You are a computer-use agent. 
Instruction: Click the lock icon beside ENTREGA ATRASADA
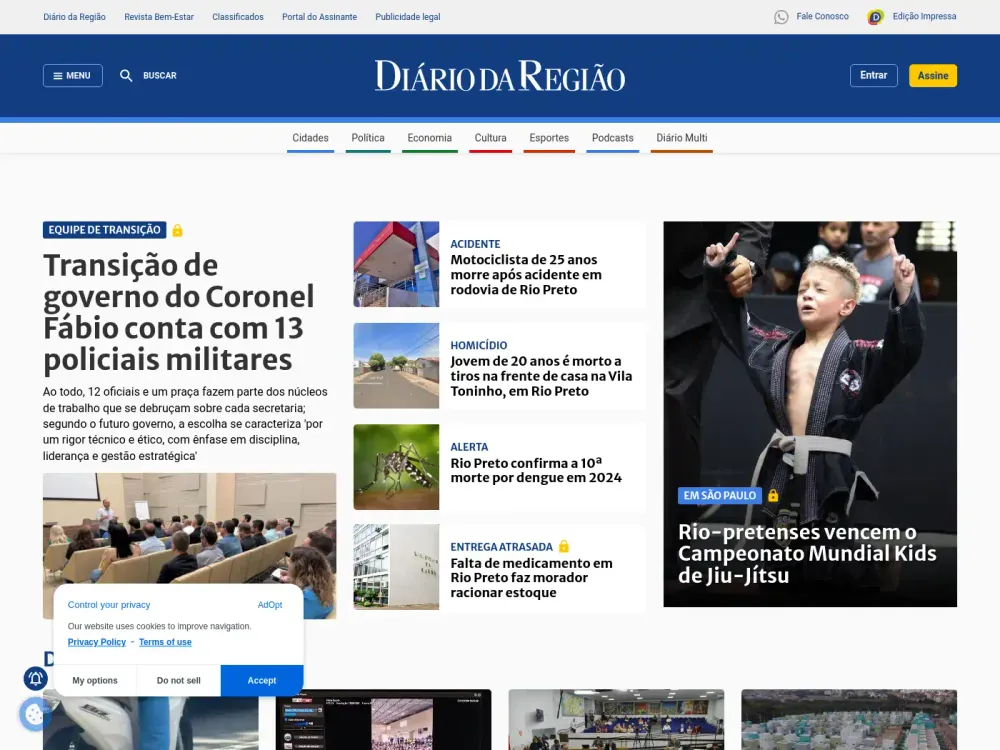(566, 546)
